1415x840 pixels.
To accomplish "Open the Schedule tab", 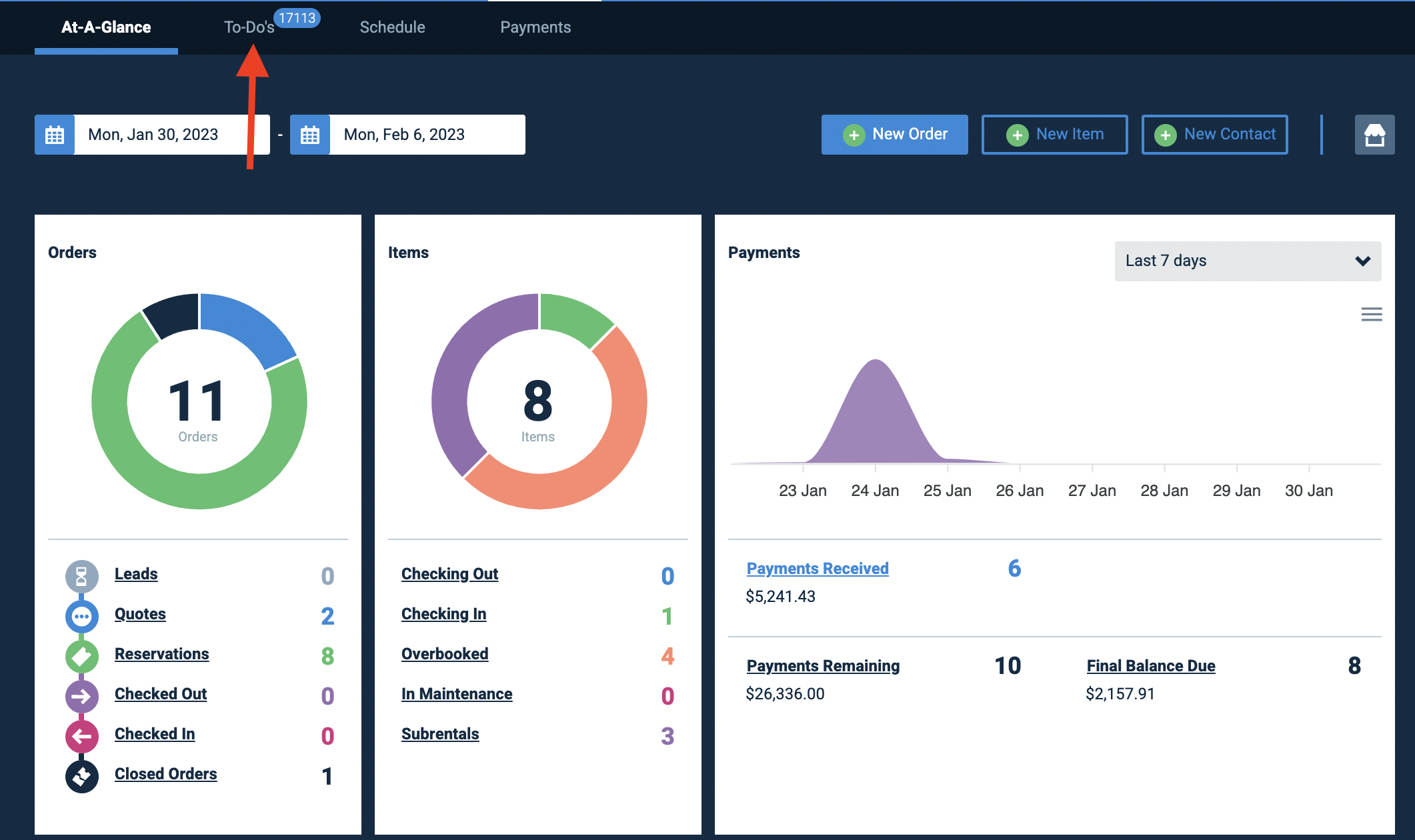I will pyautogui.click(x=392, y=27).
